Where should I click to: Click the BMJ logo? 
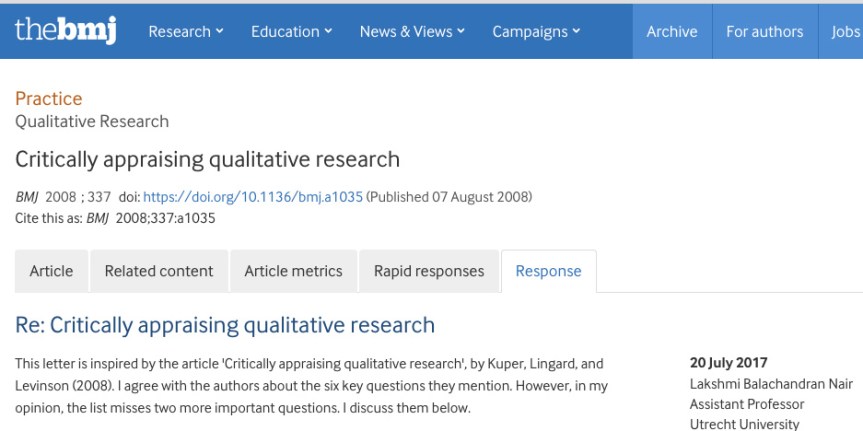(66, 30)
